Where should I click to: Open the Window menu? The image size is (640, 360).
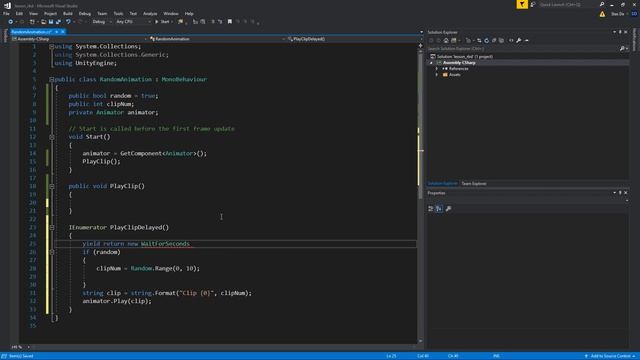(171, 13)
